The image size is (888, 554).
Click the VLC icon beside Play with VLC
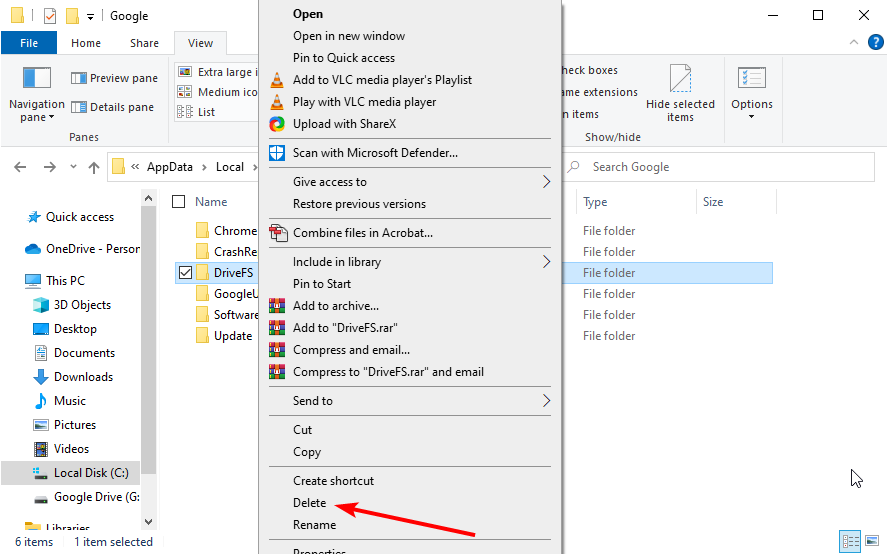[276, 102]
